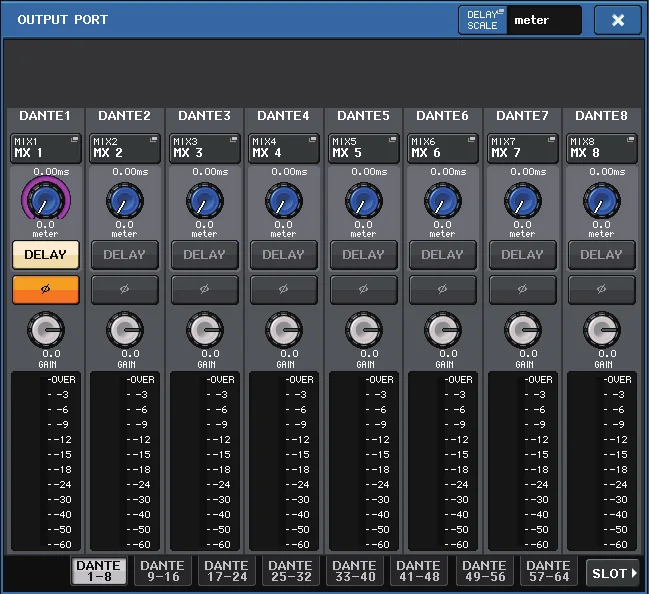Open patch selector MIX3 MX 3

click(x=204, y=148)
